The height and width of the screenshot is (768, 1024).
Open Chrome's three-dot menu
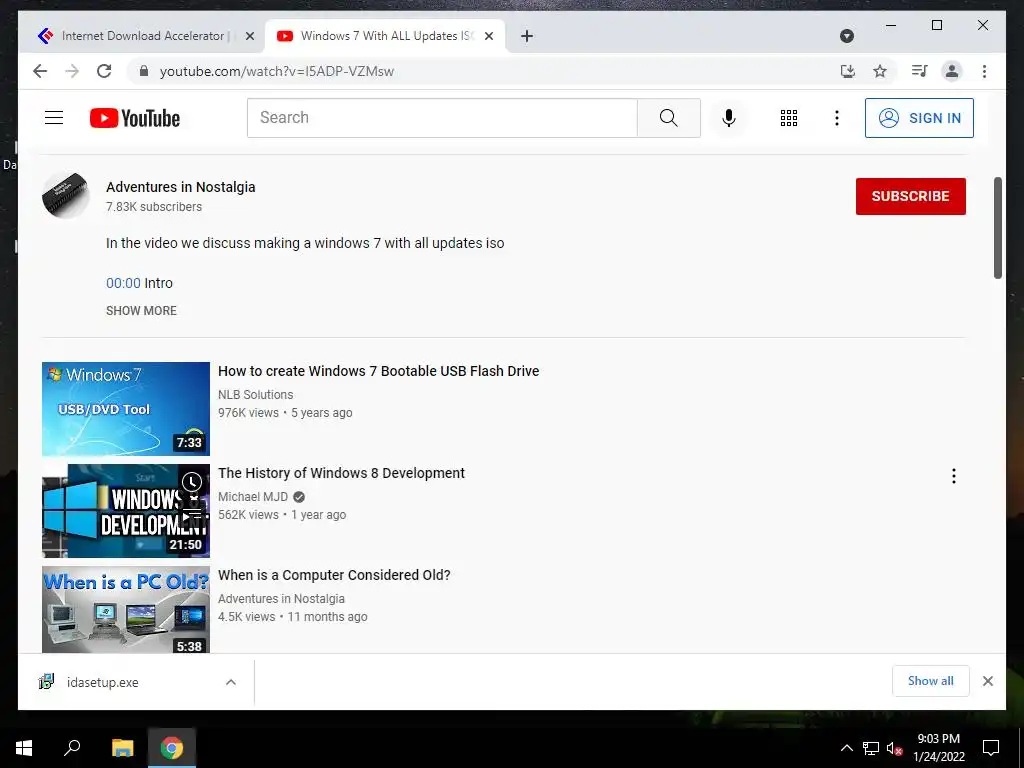point(985,71)
